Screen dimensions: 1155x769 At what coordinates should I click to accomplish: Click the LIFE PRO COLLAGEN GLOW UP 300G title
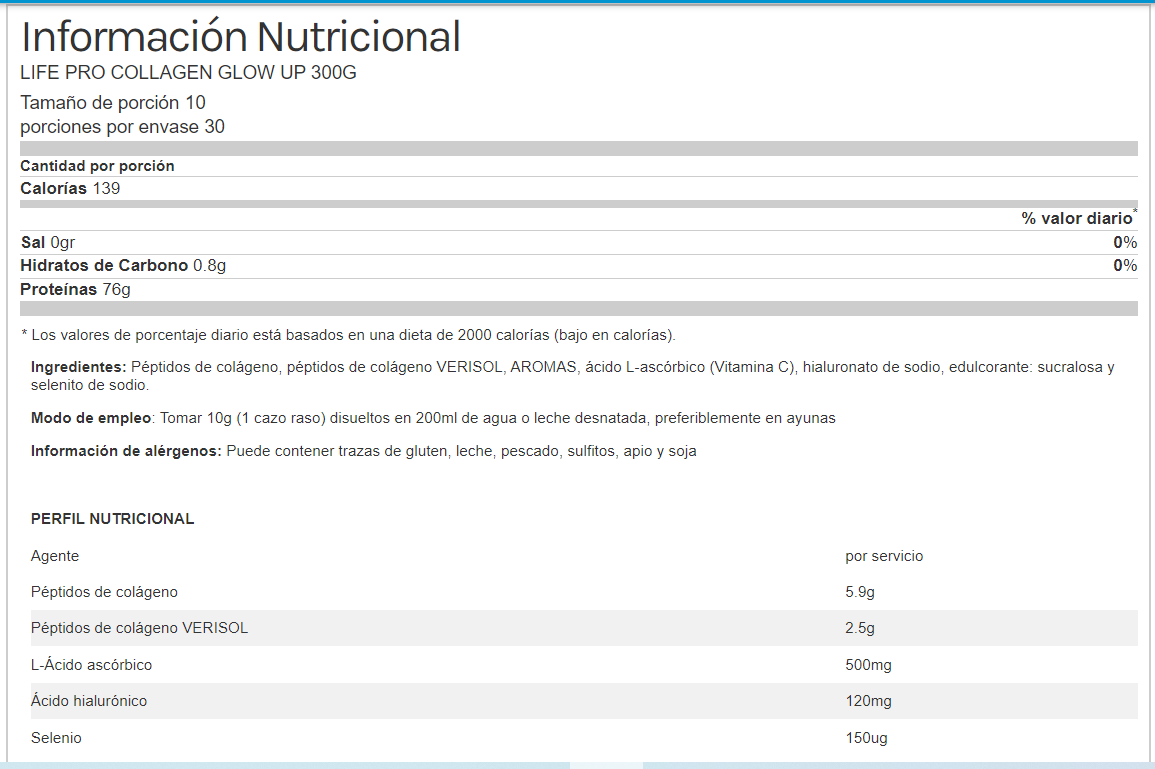pyautogui.click(x=188, y=73)
